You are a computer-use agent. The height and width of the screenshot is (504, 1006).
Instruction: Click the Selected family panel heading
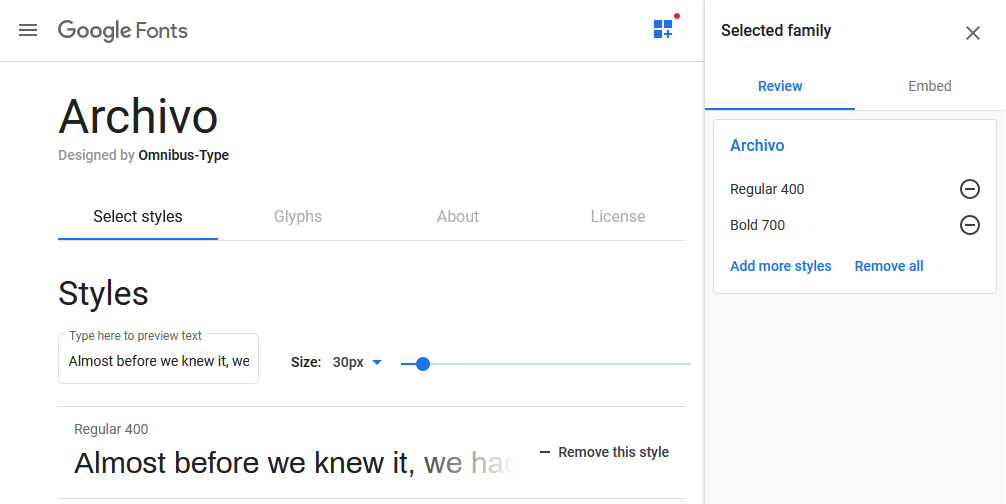point(776,31)
